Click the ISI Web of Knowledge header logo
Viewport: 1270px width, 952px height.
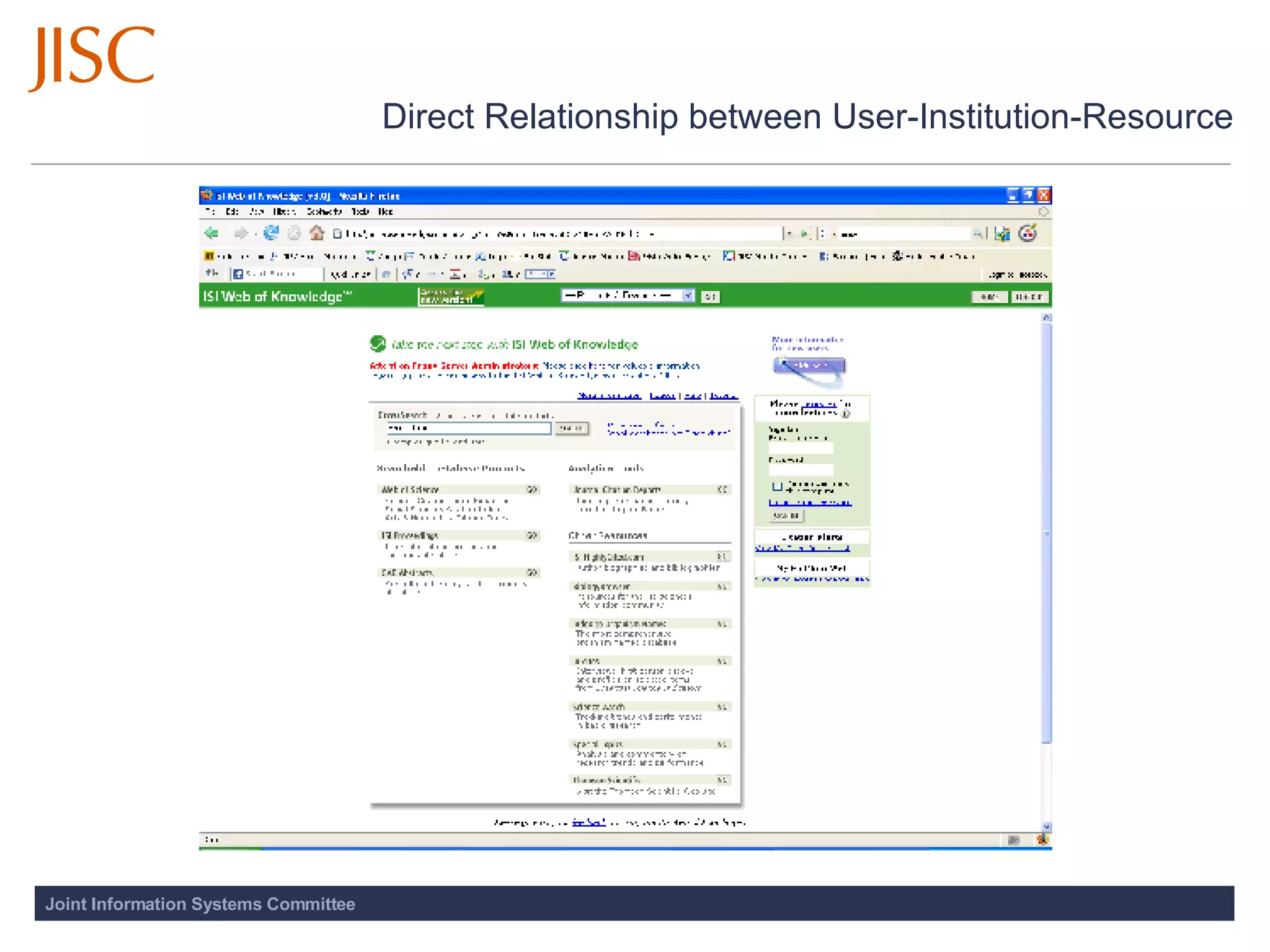[x=278, y=296]
